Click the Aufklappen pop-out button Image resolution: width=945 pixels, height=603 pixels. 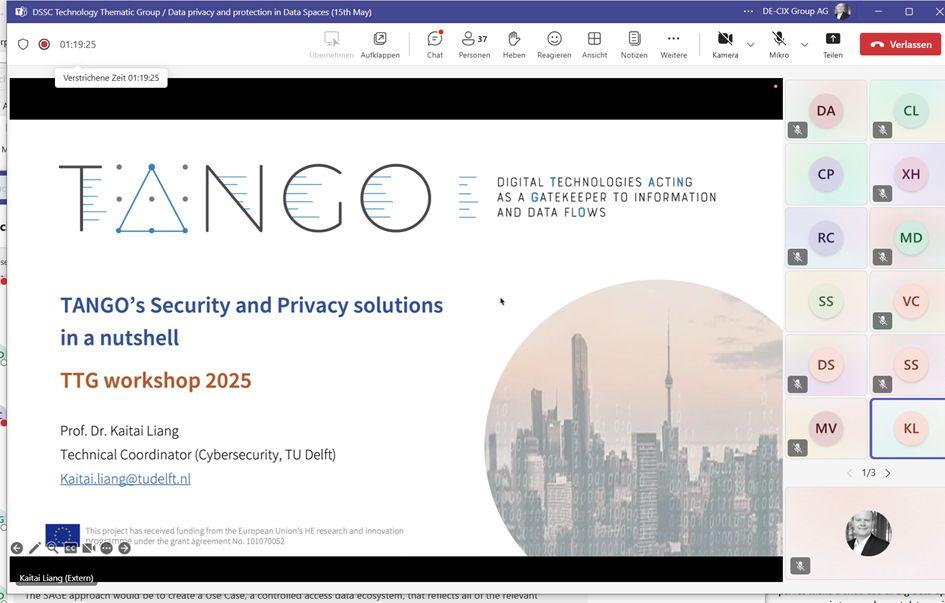pos(380,44)
